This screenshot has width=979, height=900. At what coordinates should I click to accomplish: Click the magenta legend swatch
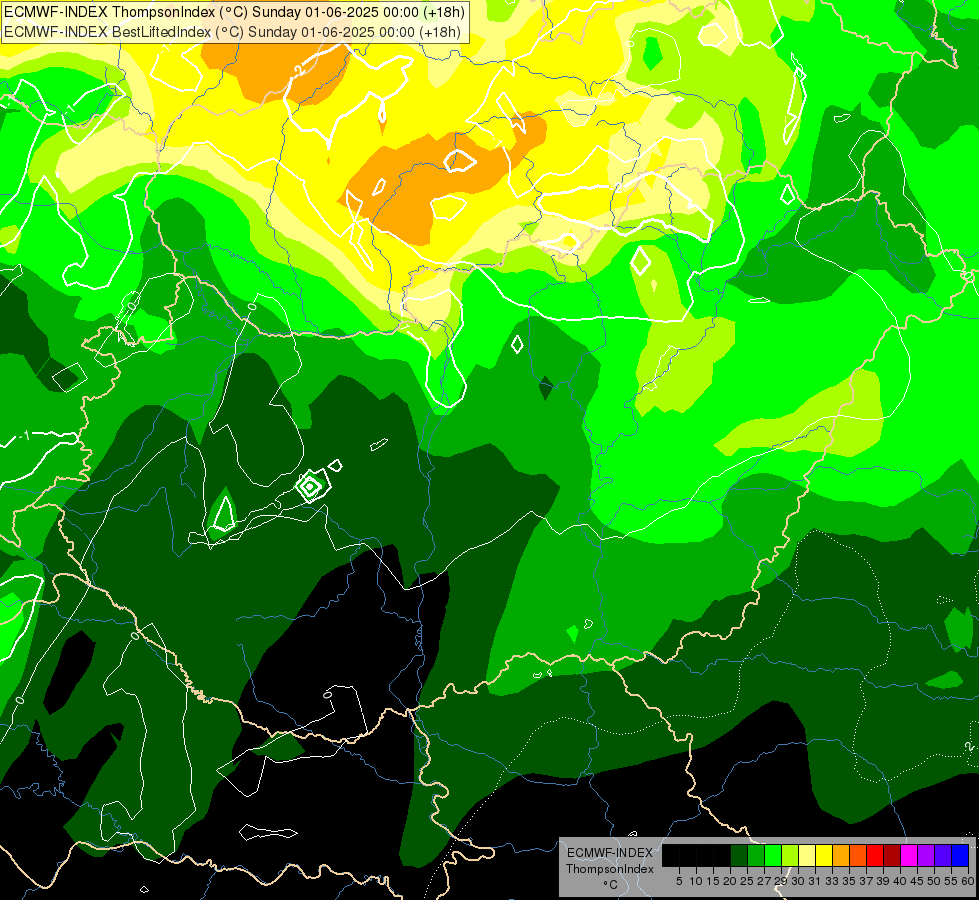pos(908,855)
